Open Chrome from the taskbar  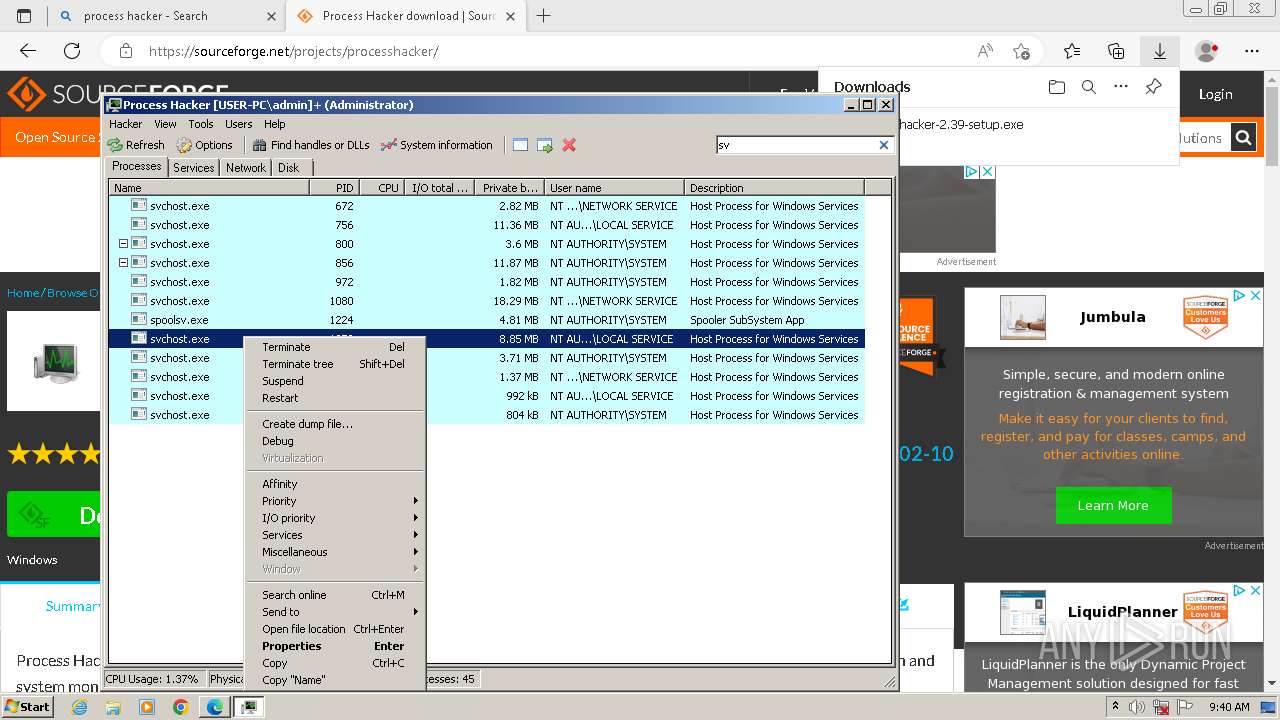coord(180,707)
